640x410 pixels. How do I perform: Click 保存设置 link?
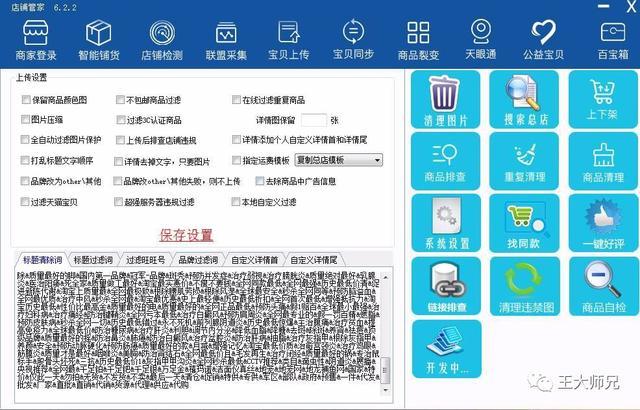186,235
